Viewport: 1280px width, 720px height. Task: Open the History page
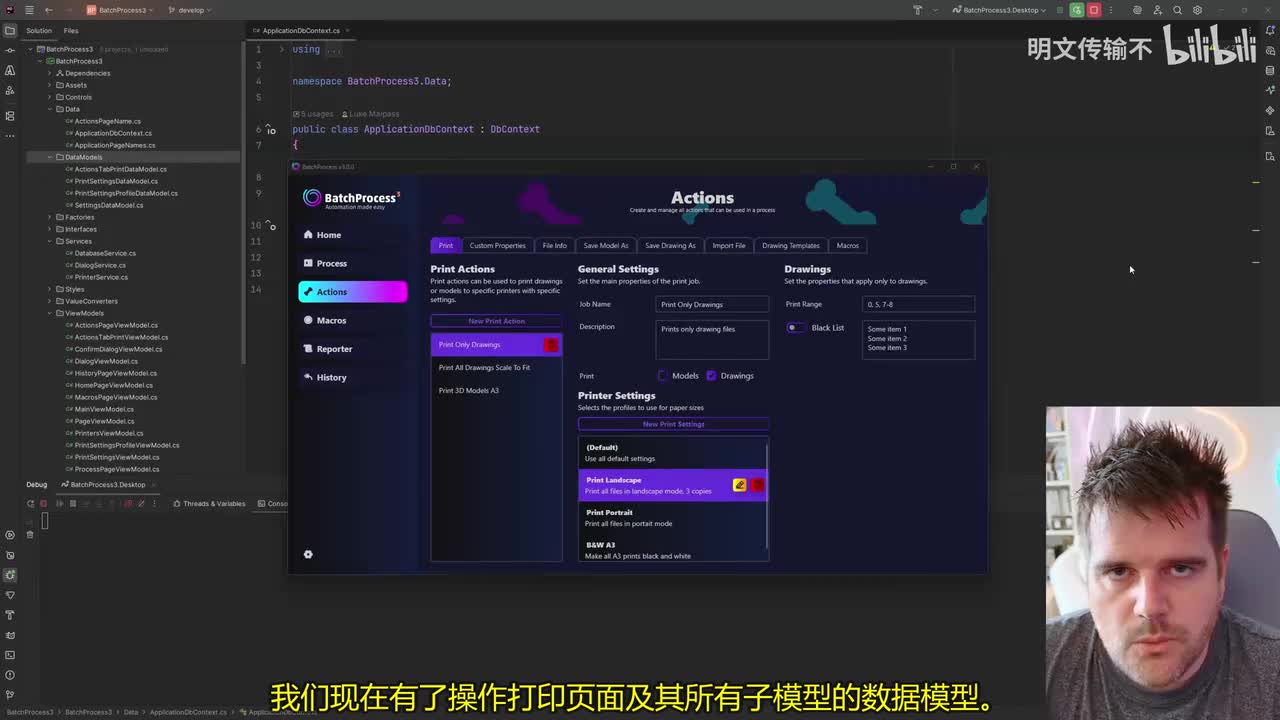point(352,377)
